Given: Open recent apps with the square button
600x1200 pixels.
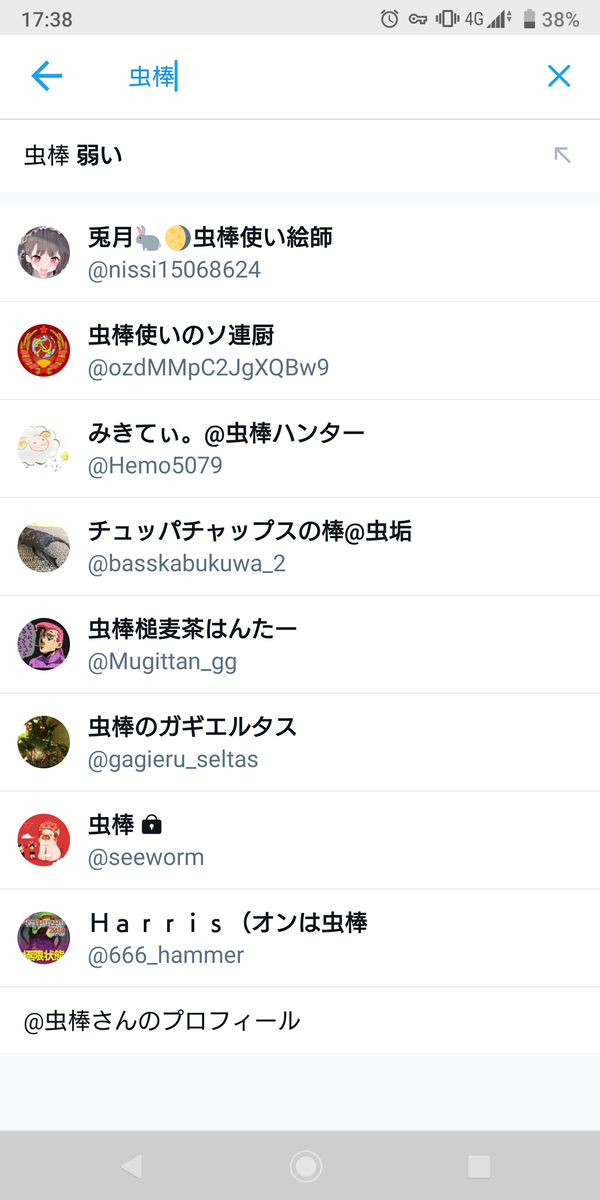Looking at the screenshot, I should (x=479, y=1166).
